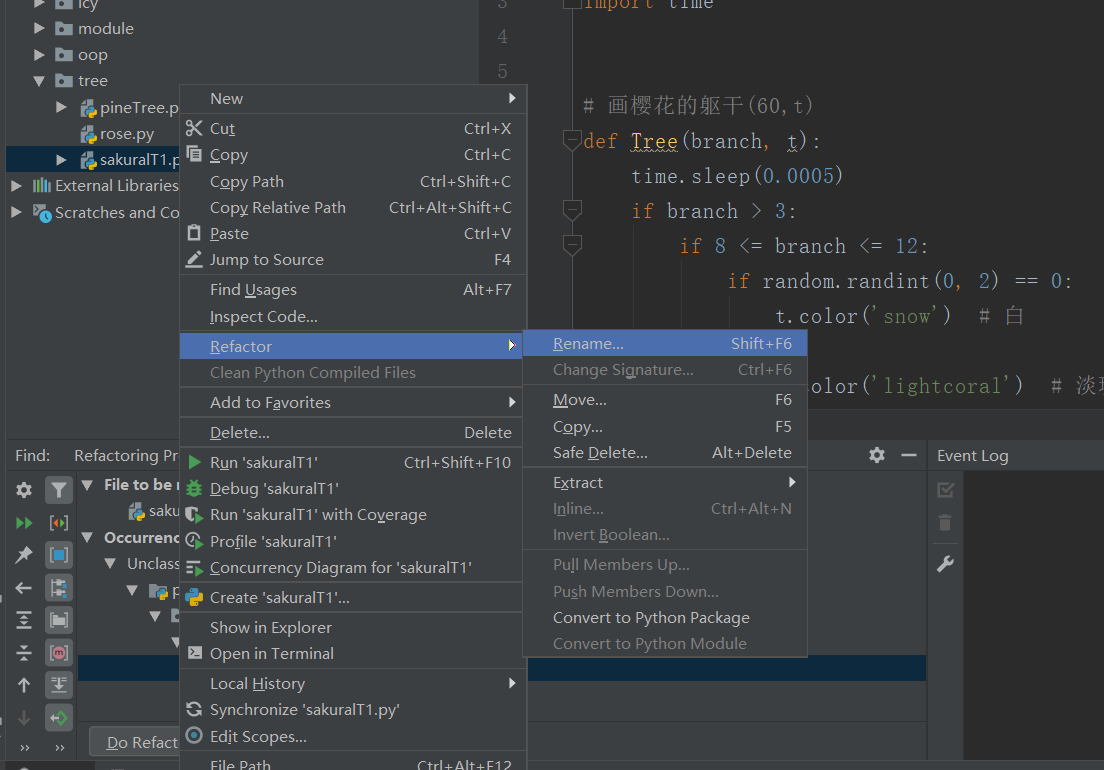Select Move... in the Refactor submenu

(665, 400)
